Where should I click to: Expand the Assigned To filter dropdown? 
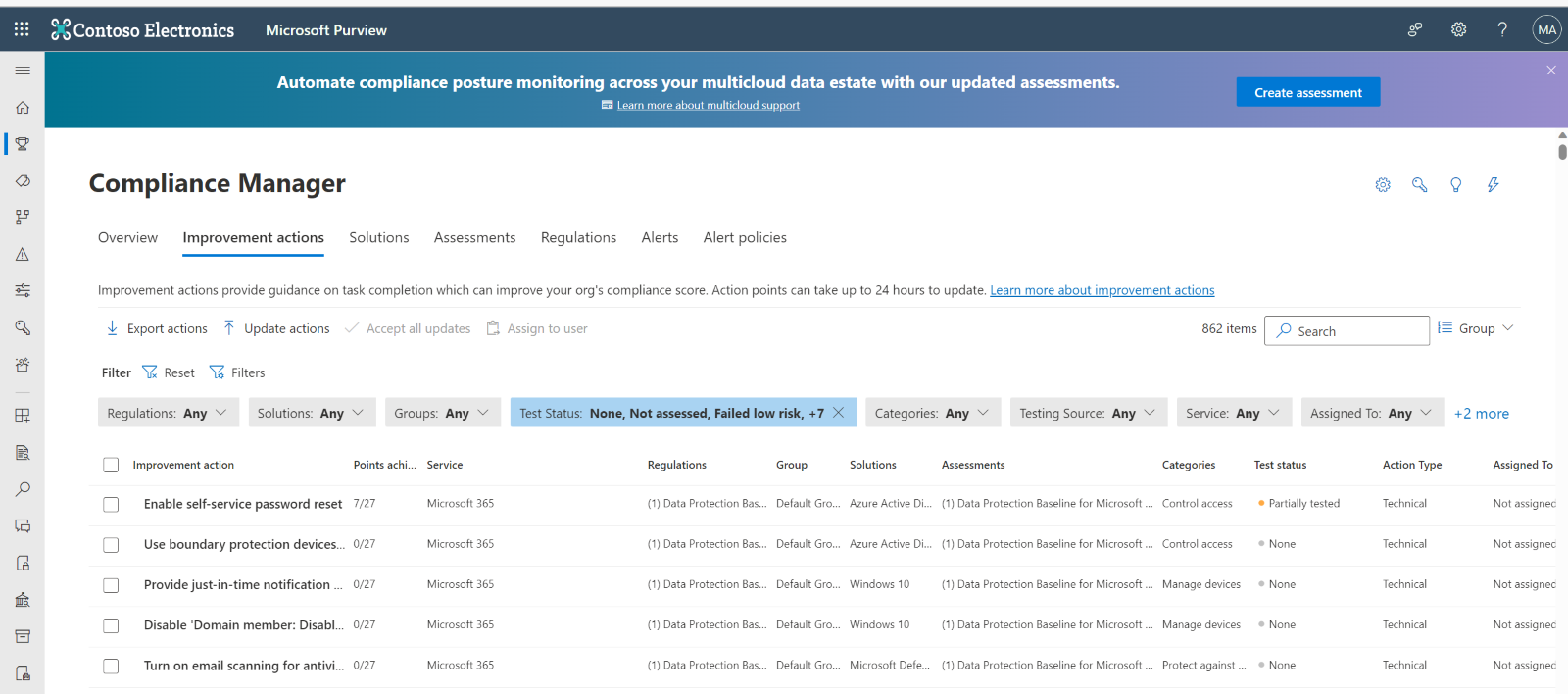1372,413
